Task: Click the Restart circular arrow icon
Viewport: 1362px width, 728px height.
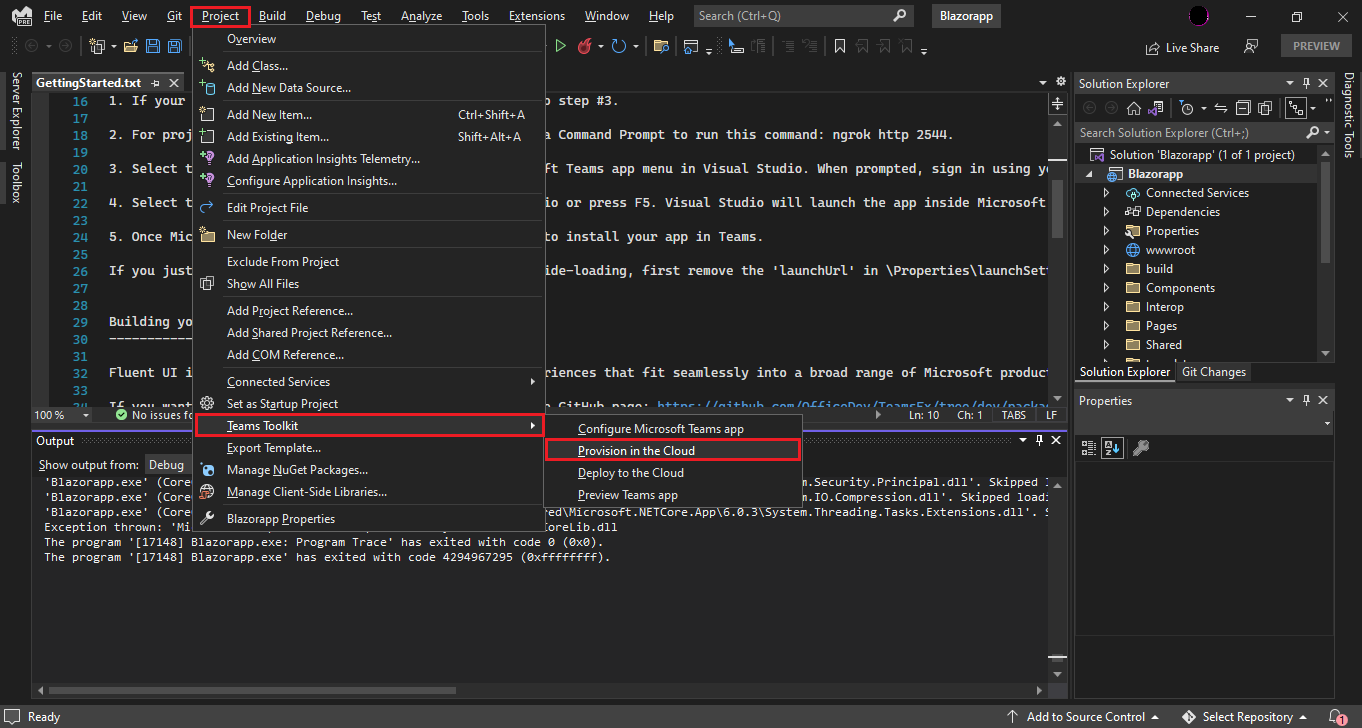Action: tap(619, 46)
